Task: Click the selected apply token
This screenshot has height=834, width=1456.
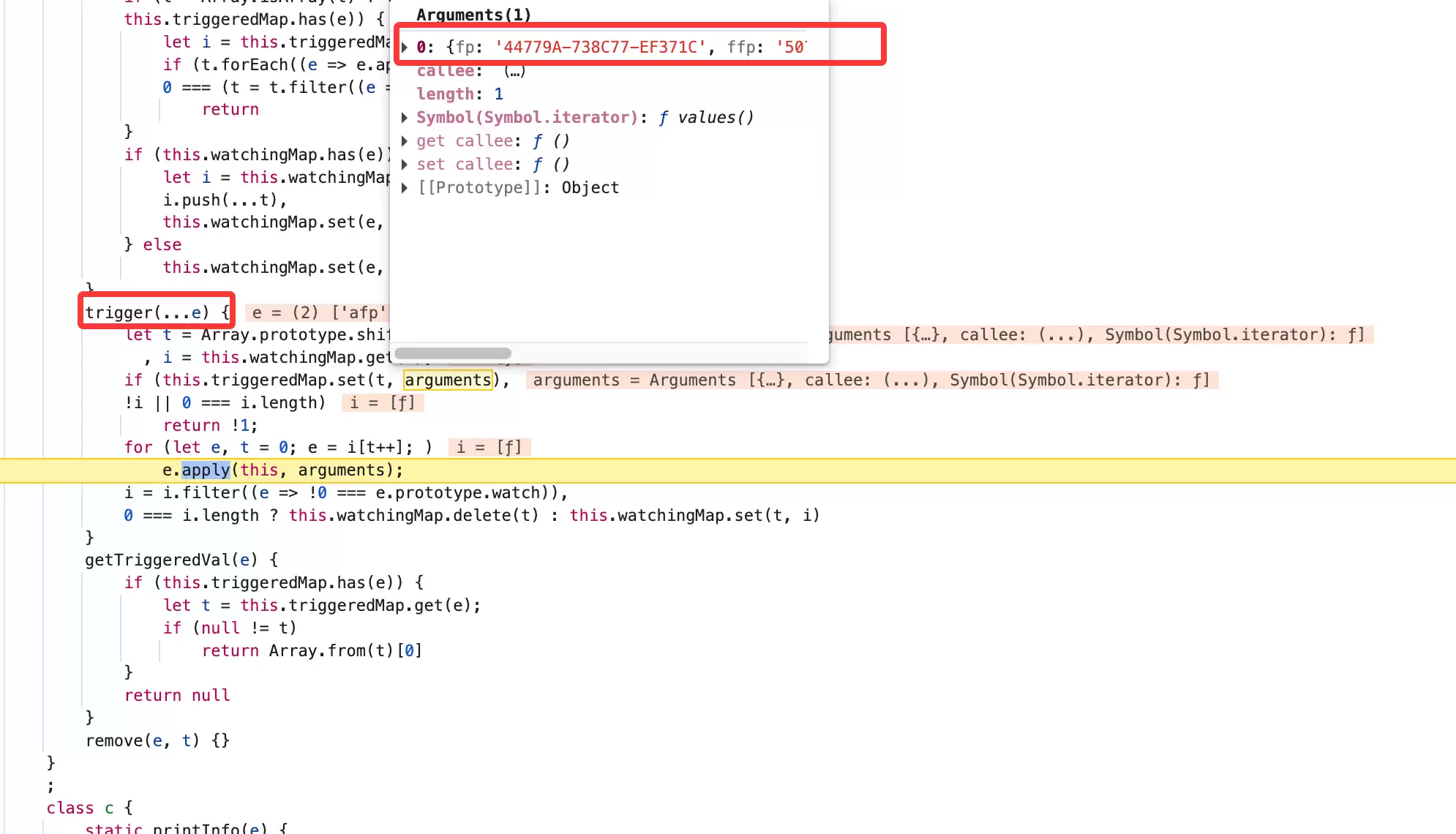Action: click(x=206, y=470)
